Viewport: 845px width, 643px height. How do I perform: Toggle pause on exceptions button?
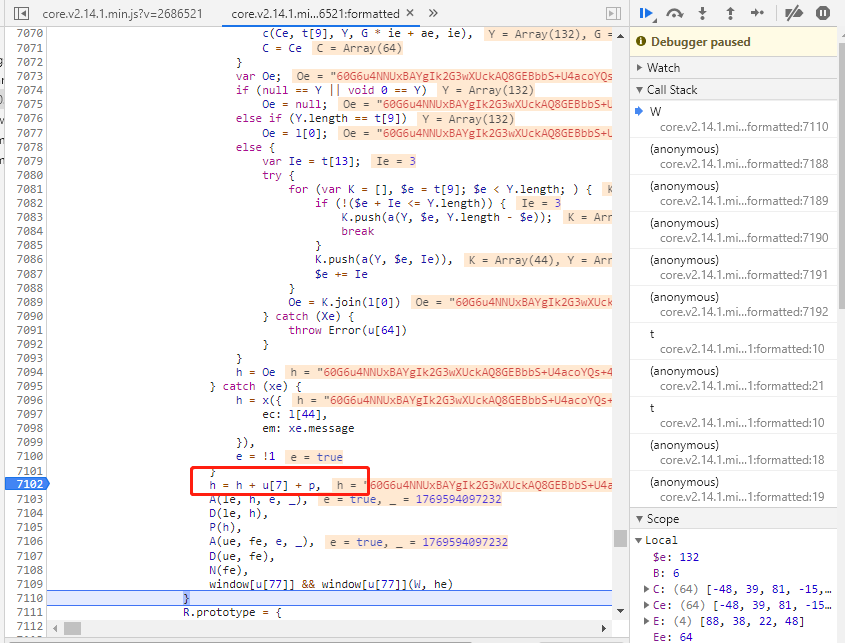point(822,13)
